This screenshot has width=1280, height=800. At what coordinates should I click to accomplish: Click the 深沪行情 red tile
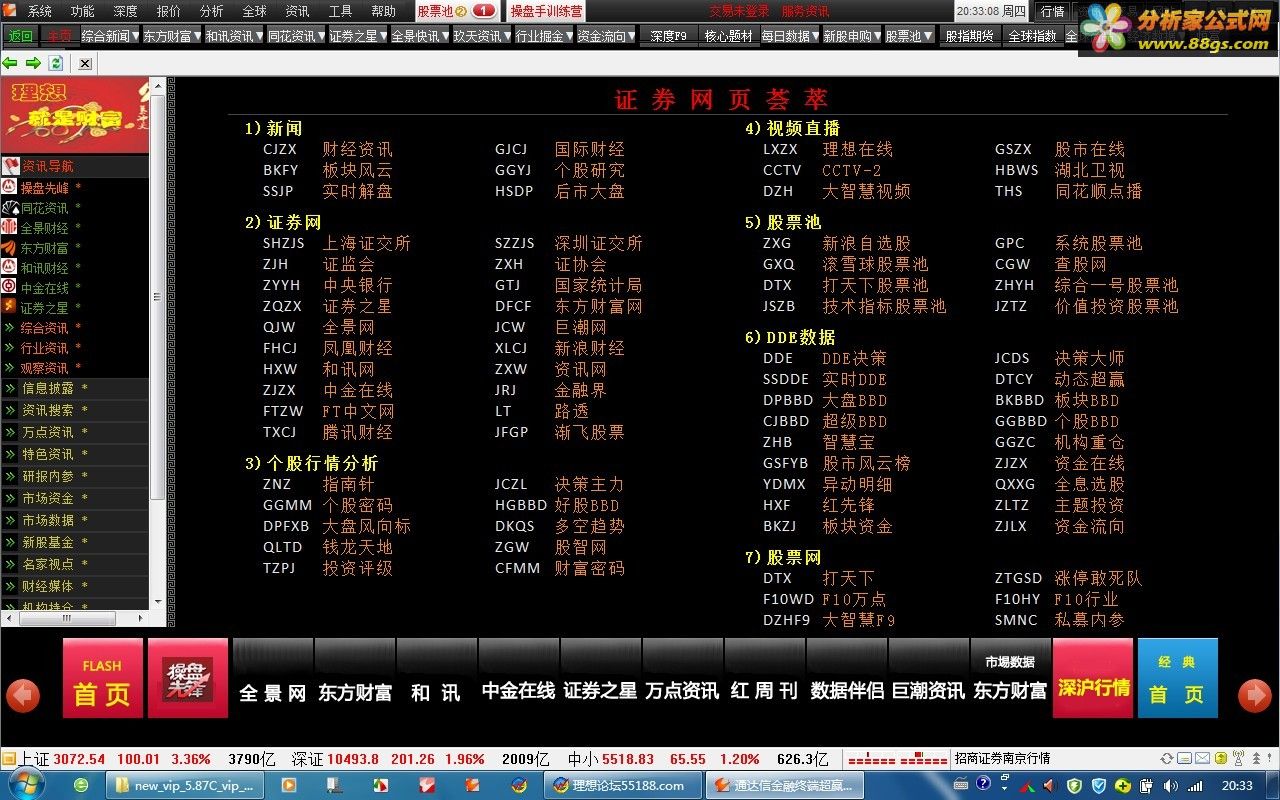tap(1093, 678)
